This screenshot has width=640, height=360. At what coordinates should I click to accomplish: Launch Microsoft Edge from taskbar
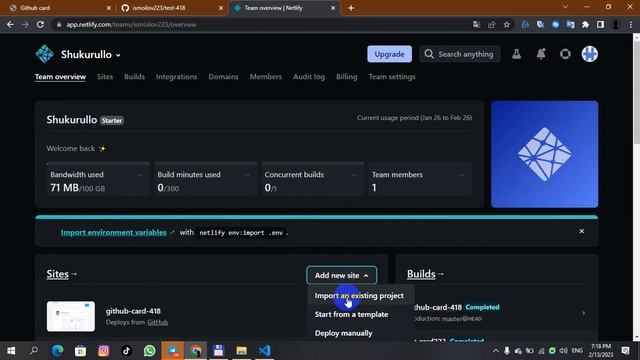pyautogui.click(x=58, y=351)
